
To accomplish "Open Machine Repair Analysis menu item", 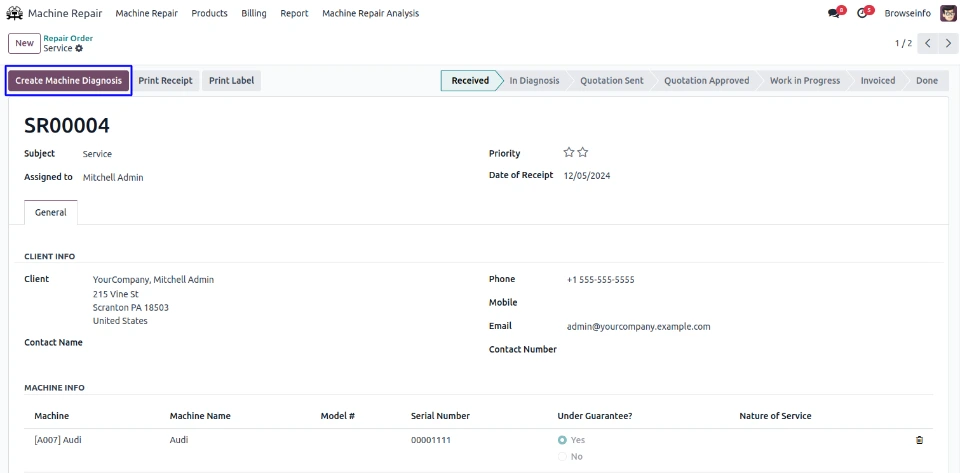I will coord(370,13).
